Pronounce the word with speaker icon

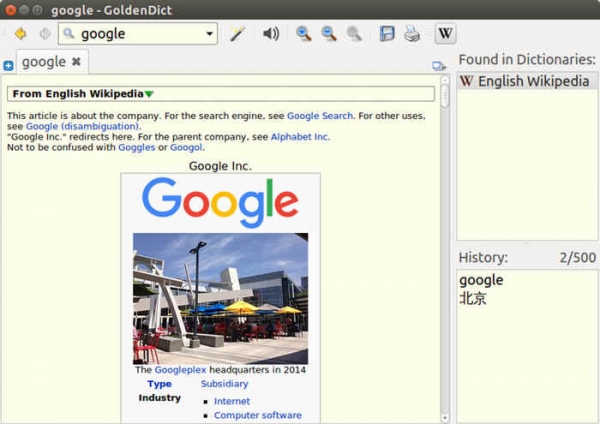[x=270, y=34]
